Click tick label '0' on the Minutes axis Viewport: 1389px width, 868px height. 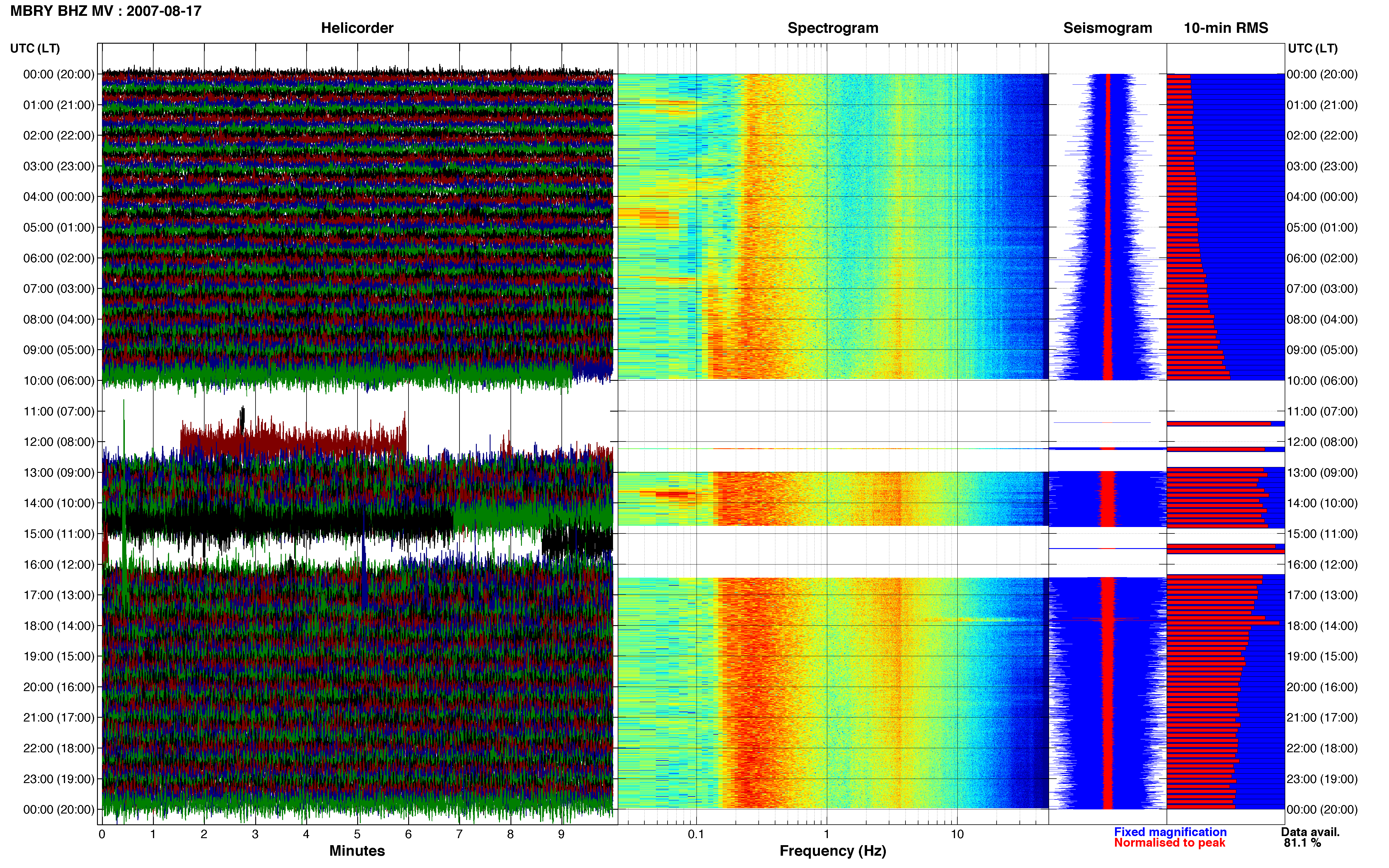tap(102, 834)
